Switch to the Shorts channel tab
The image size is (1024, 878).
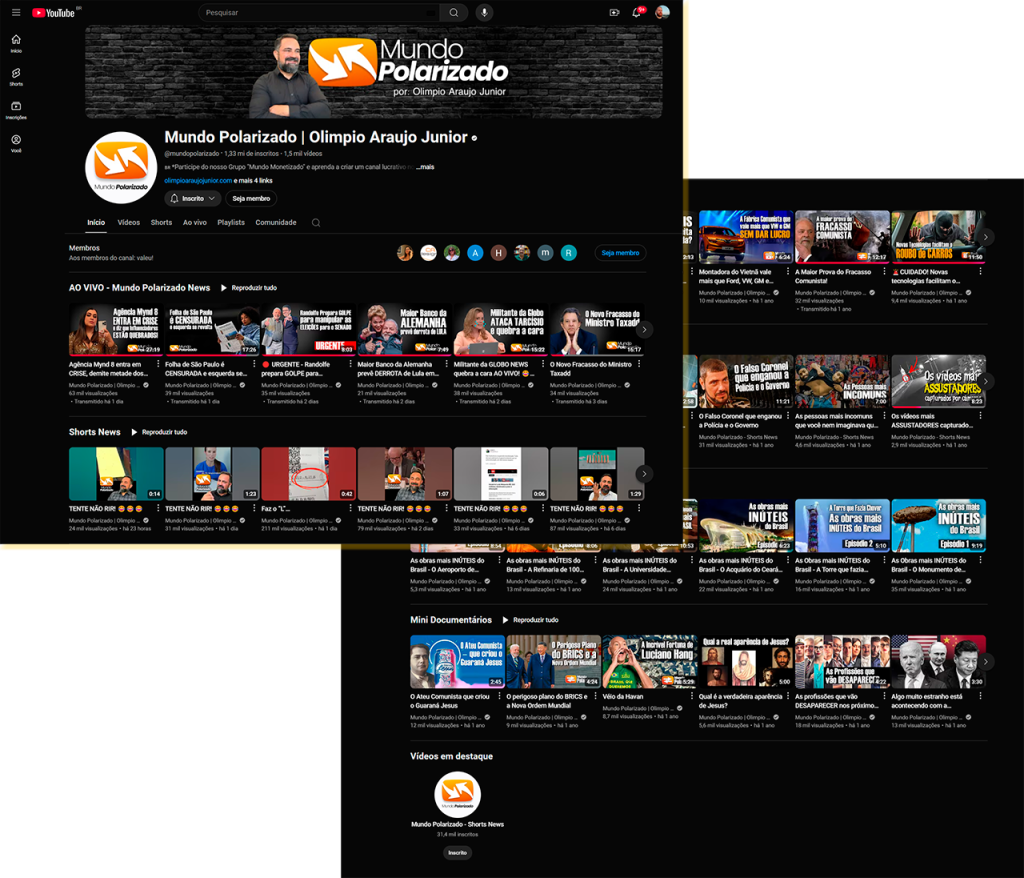click(x=161, y=223)
